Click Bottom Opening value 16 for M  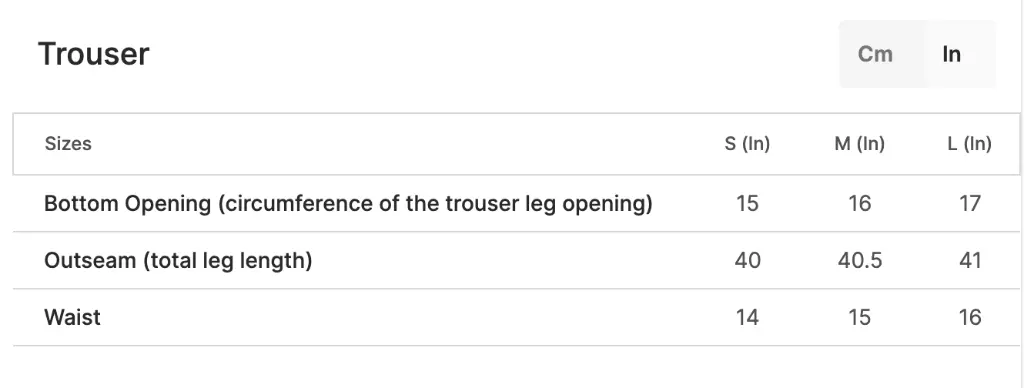pyautogui.click(x=859, y=204)
